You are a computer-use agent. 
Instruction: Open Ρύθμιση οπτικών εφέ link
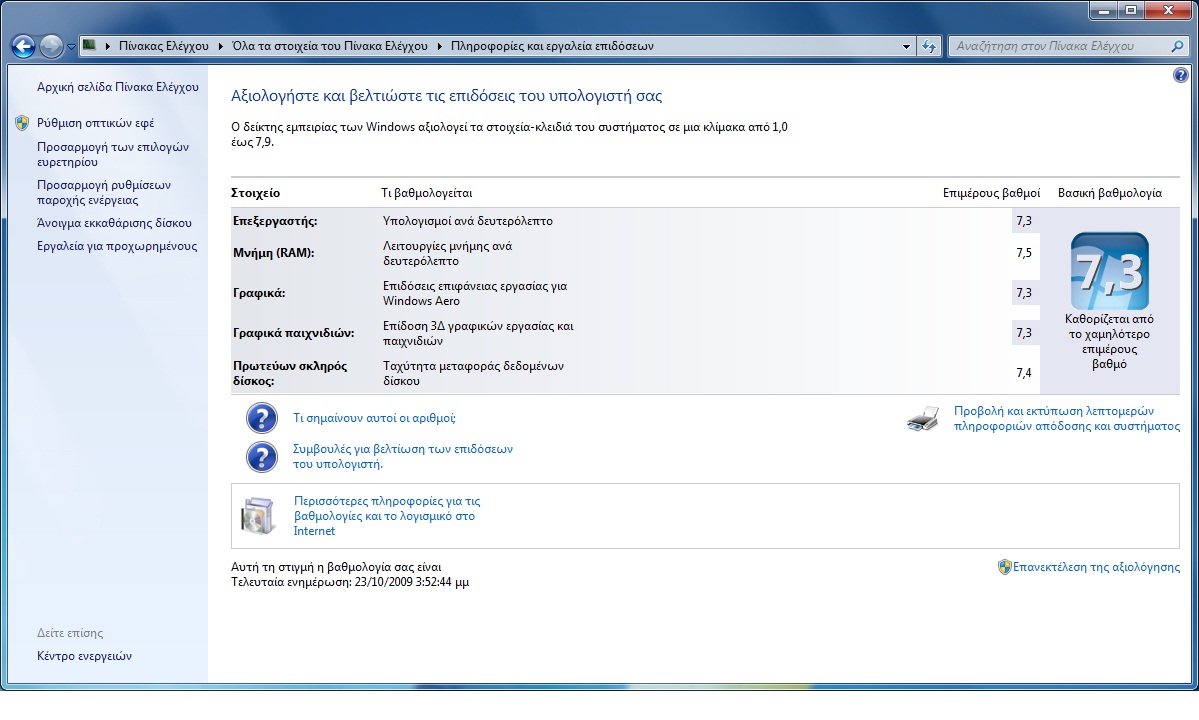[96, 123]
